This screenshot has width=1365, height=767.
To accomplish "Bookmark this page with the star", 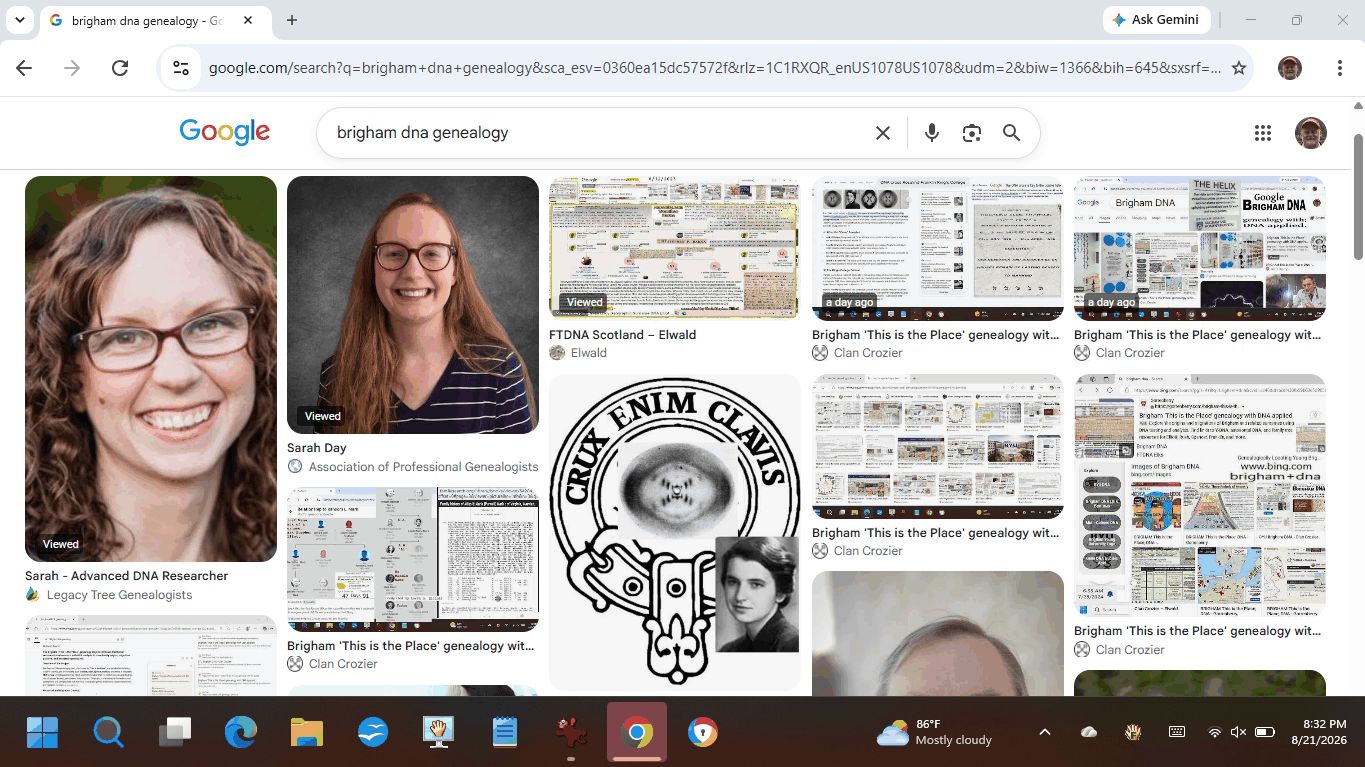I will click(1239, 68).
